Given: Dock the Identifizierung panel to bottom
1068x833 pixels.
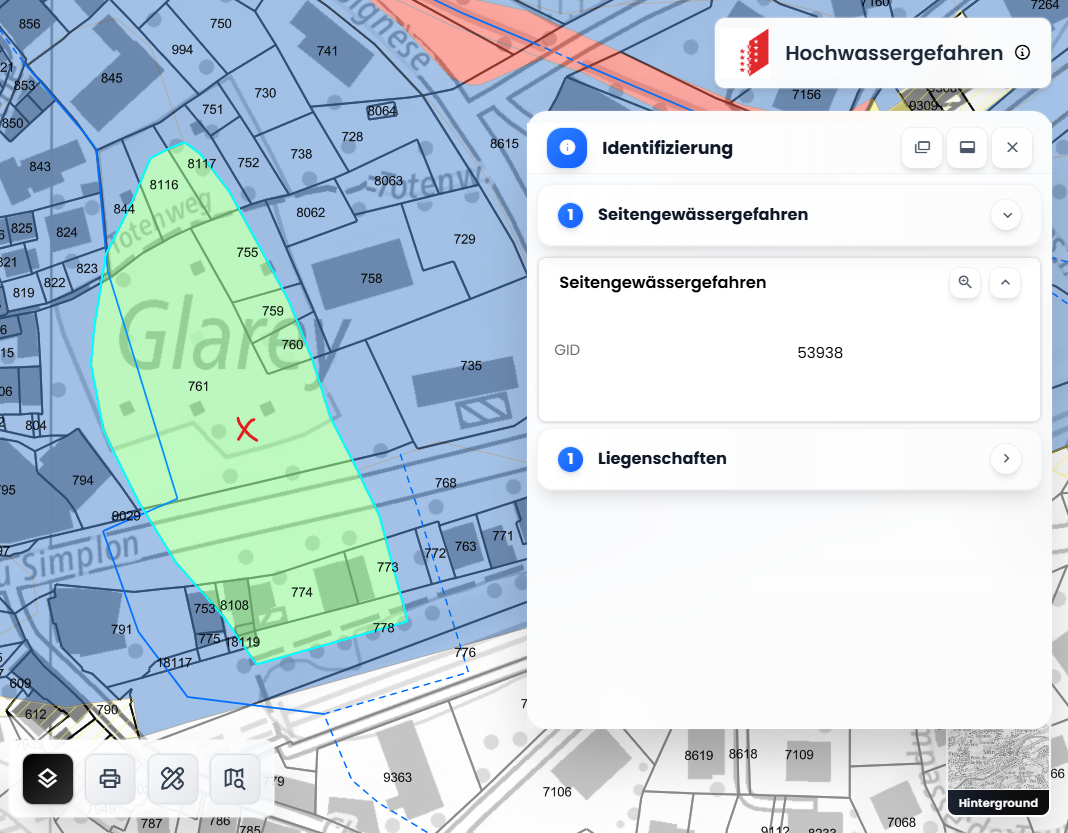Looking at the screenshot, I should (x=967, y=148).
